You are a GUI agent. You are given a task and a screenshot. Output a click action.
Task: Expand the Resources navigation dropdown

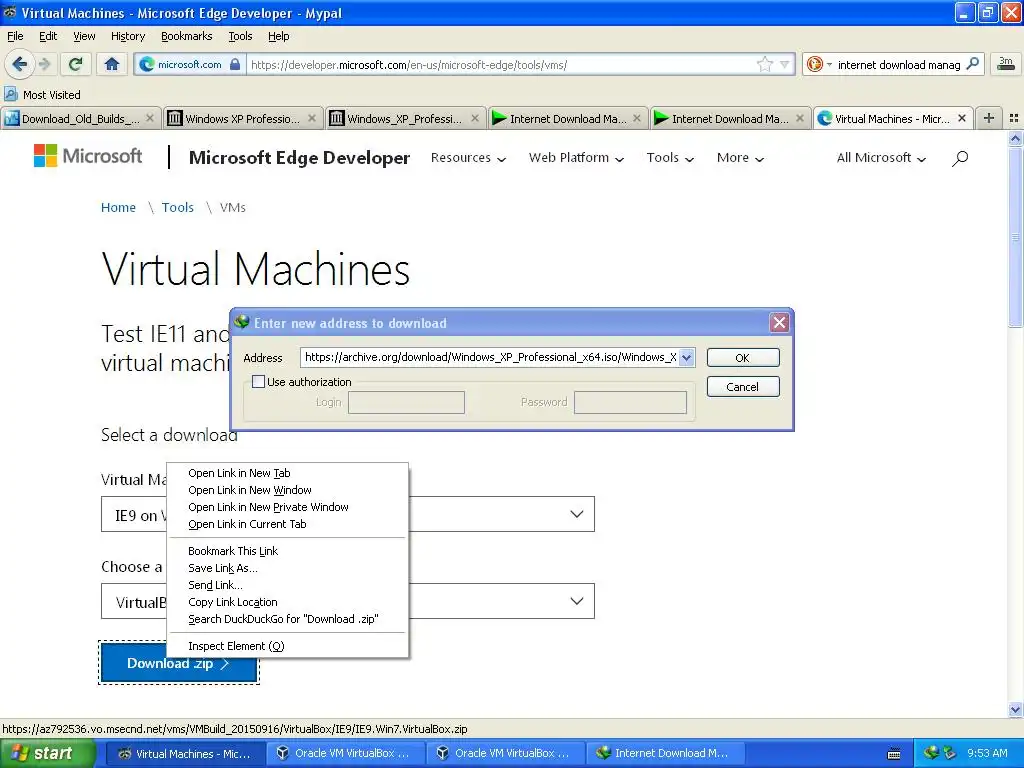(468, 157)
